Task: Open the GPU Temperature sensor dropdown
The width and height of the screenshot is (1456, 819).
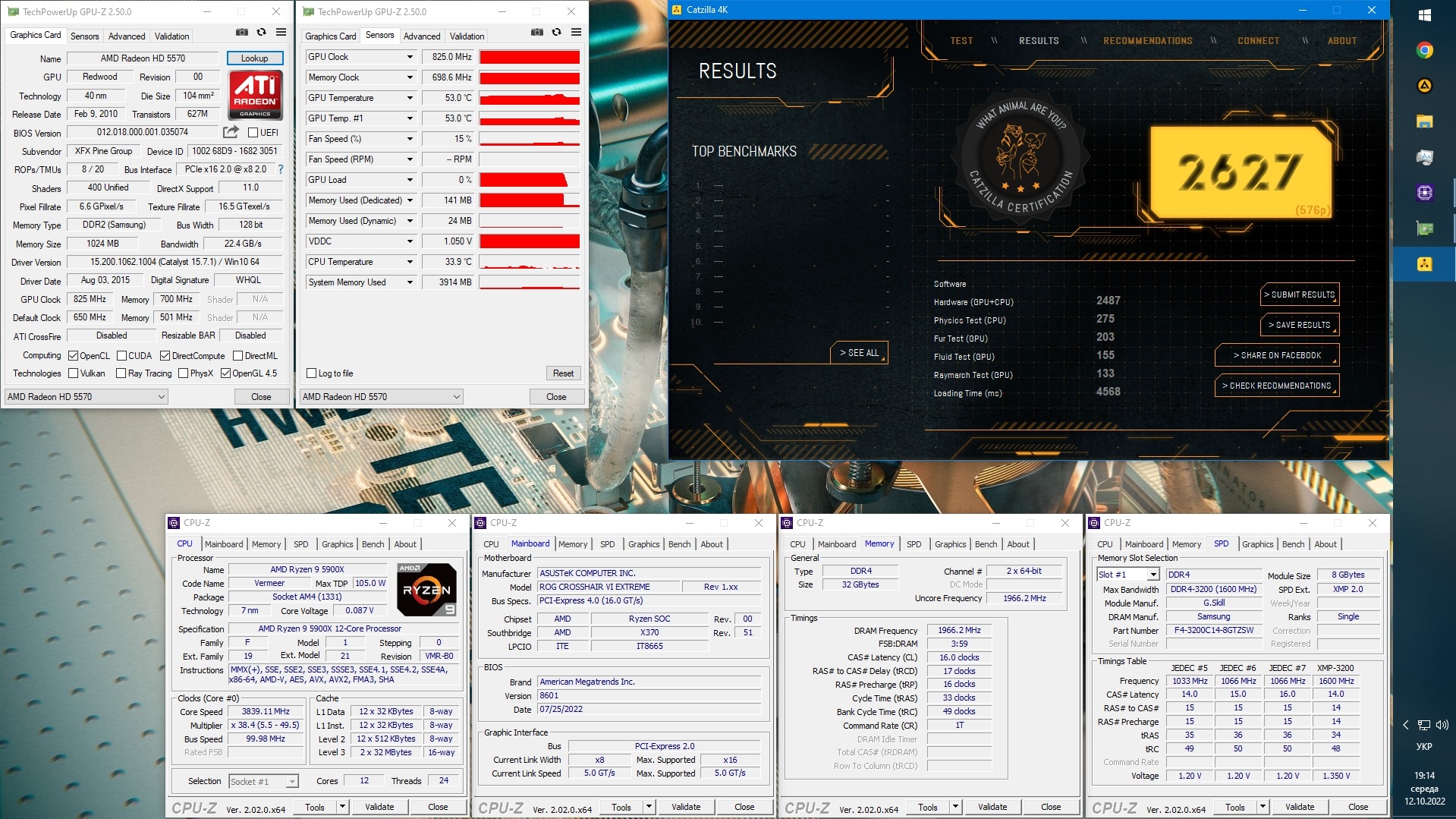Action: click(x=410, y=98)
